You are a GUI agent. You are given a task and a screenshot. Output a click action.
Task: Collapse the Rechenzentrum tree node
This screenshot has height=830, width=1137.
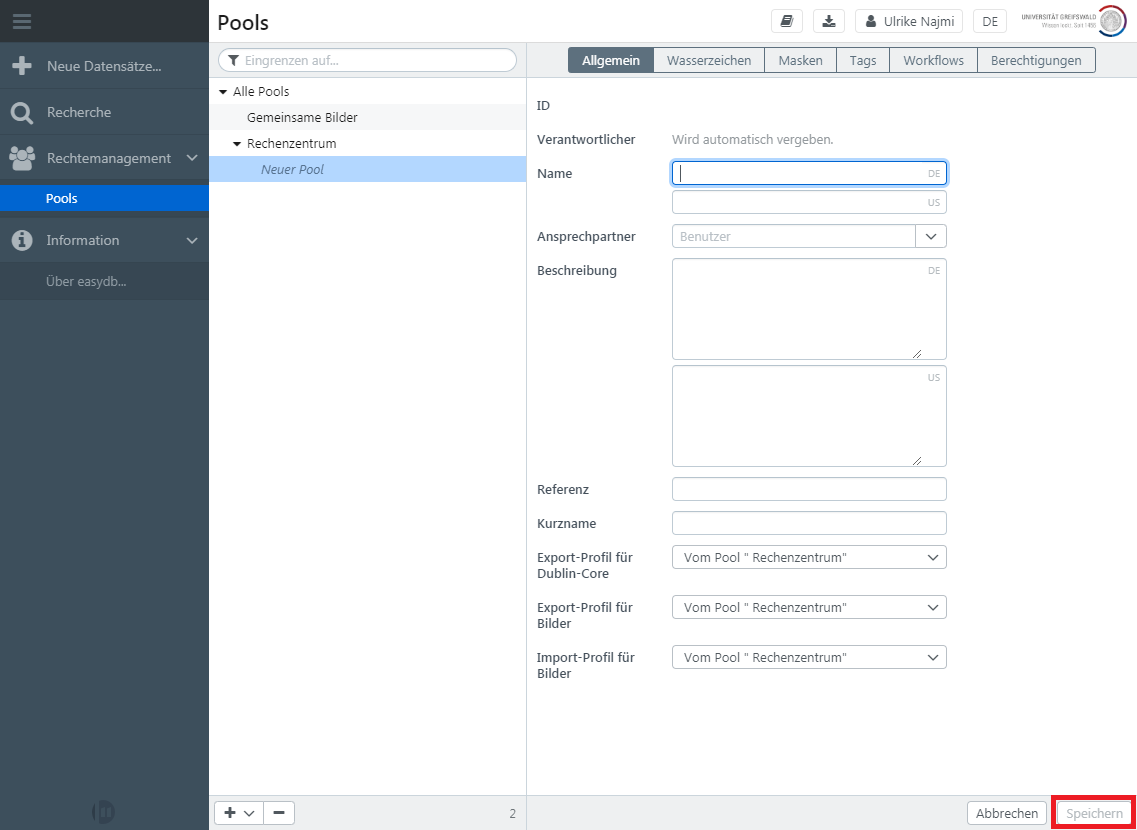pyautogui.click(x=237, y=144)
